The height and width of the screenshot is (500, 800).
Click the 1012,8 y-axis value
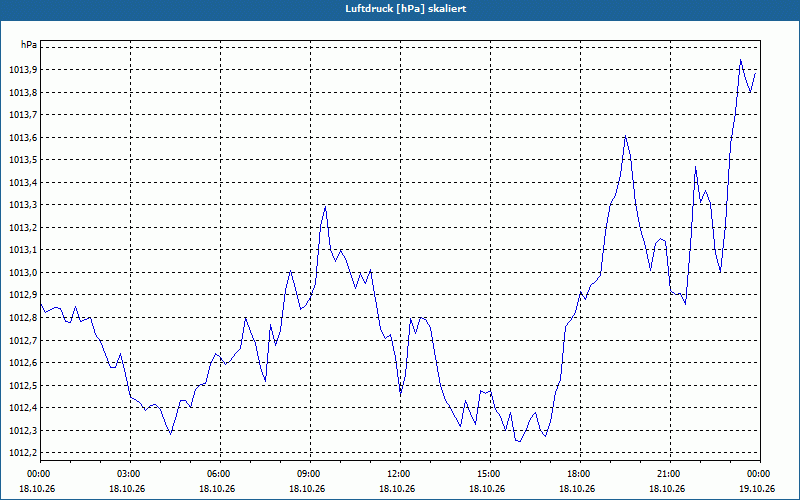pos(23,317)
